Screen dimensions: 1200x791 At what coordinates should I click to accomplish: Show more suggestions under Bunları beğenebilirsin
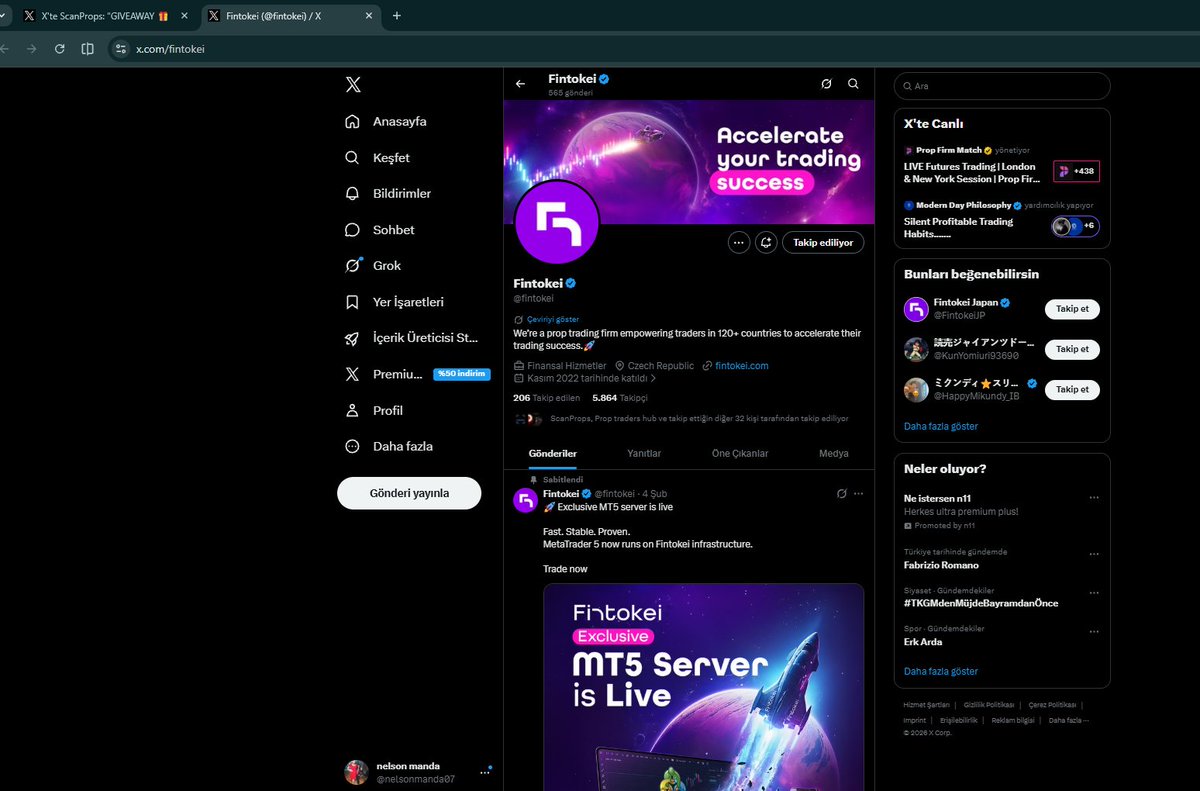pos(941,426)
